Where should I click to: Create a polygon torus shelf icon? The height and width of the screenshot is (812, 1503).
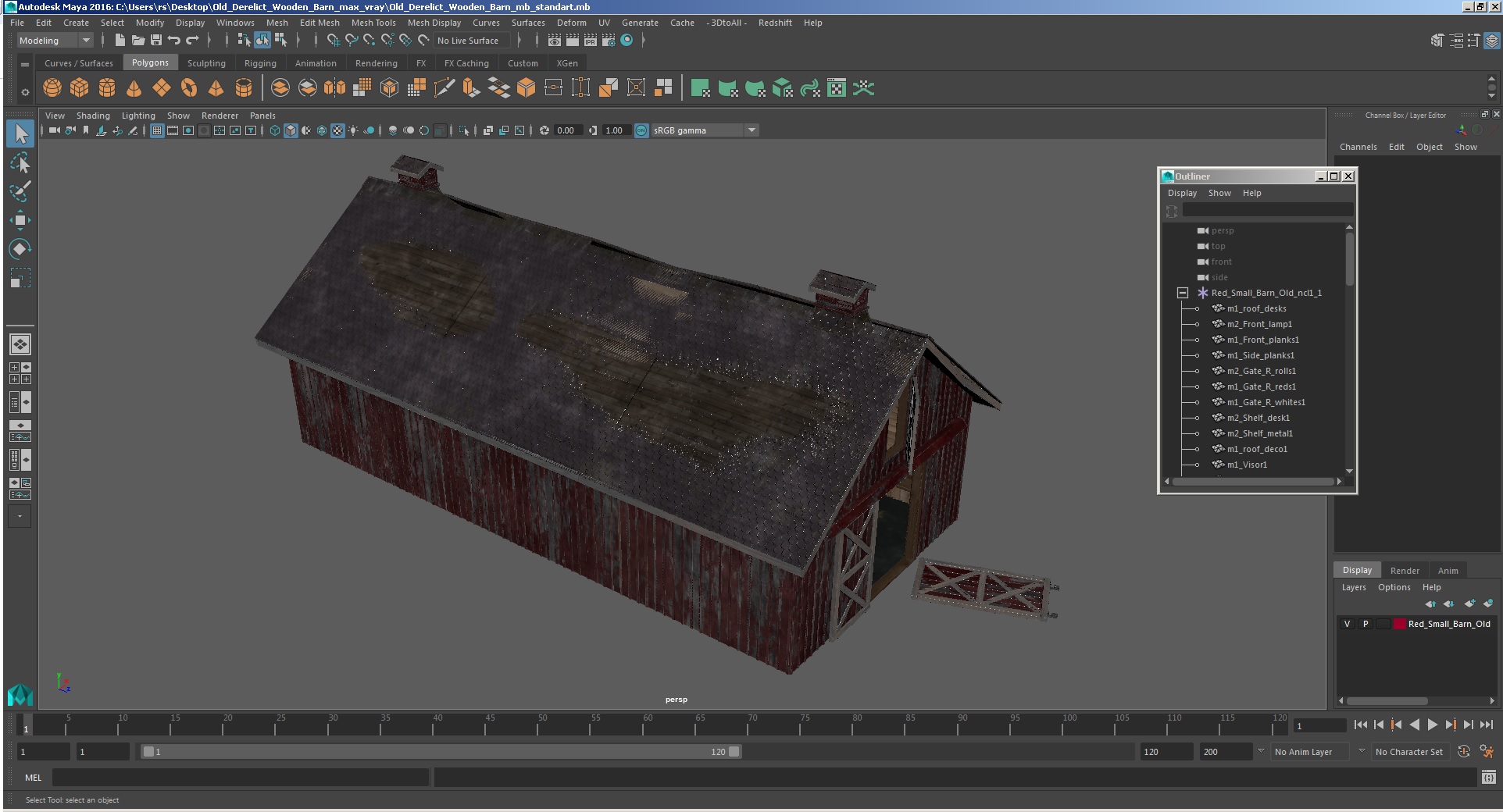coord(189,88)
